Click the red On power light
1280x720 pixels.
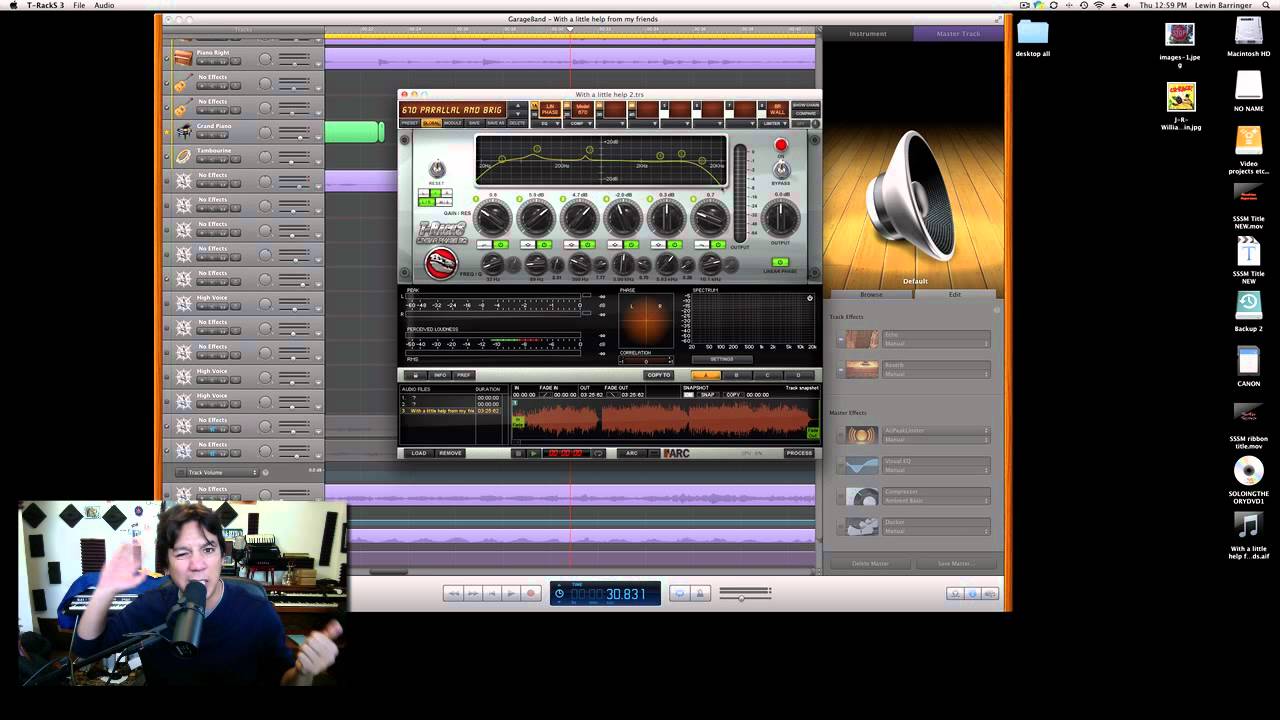tap(782, 145)
